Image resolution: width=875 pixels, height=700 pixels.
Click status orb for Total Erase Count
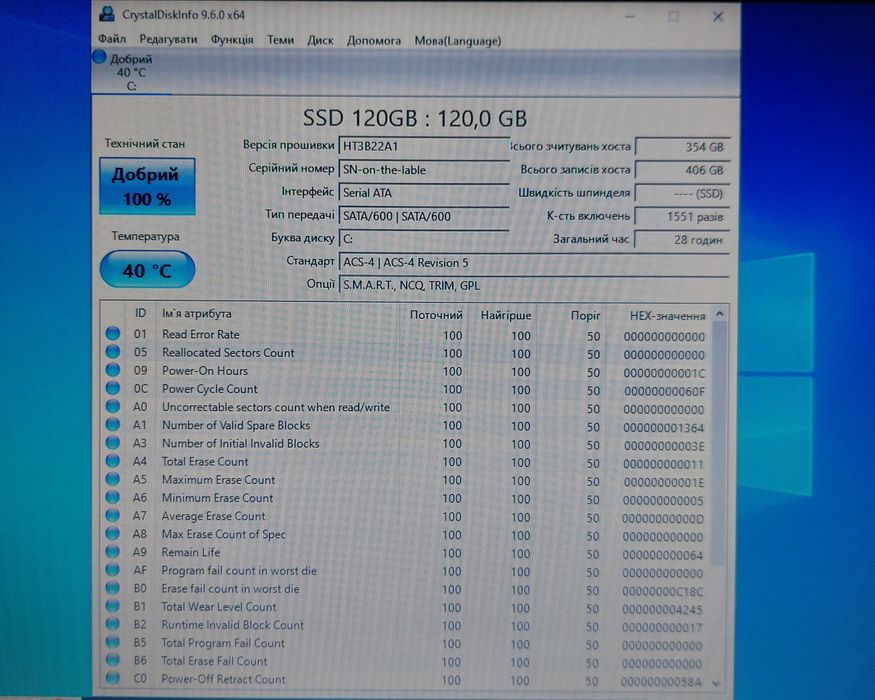click(113, 461)
